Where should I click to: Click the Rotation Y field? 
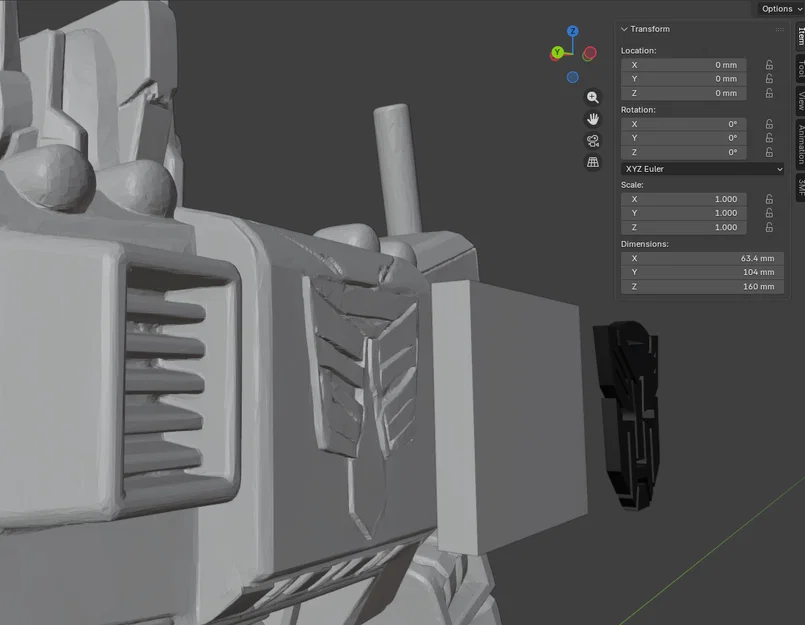pyautogui.click(x=683, y=138)
